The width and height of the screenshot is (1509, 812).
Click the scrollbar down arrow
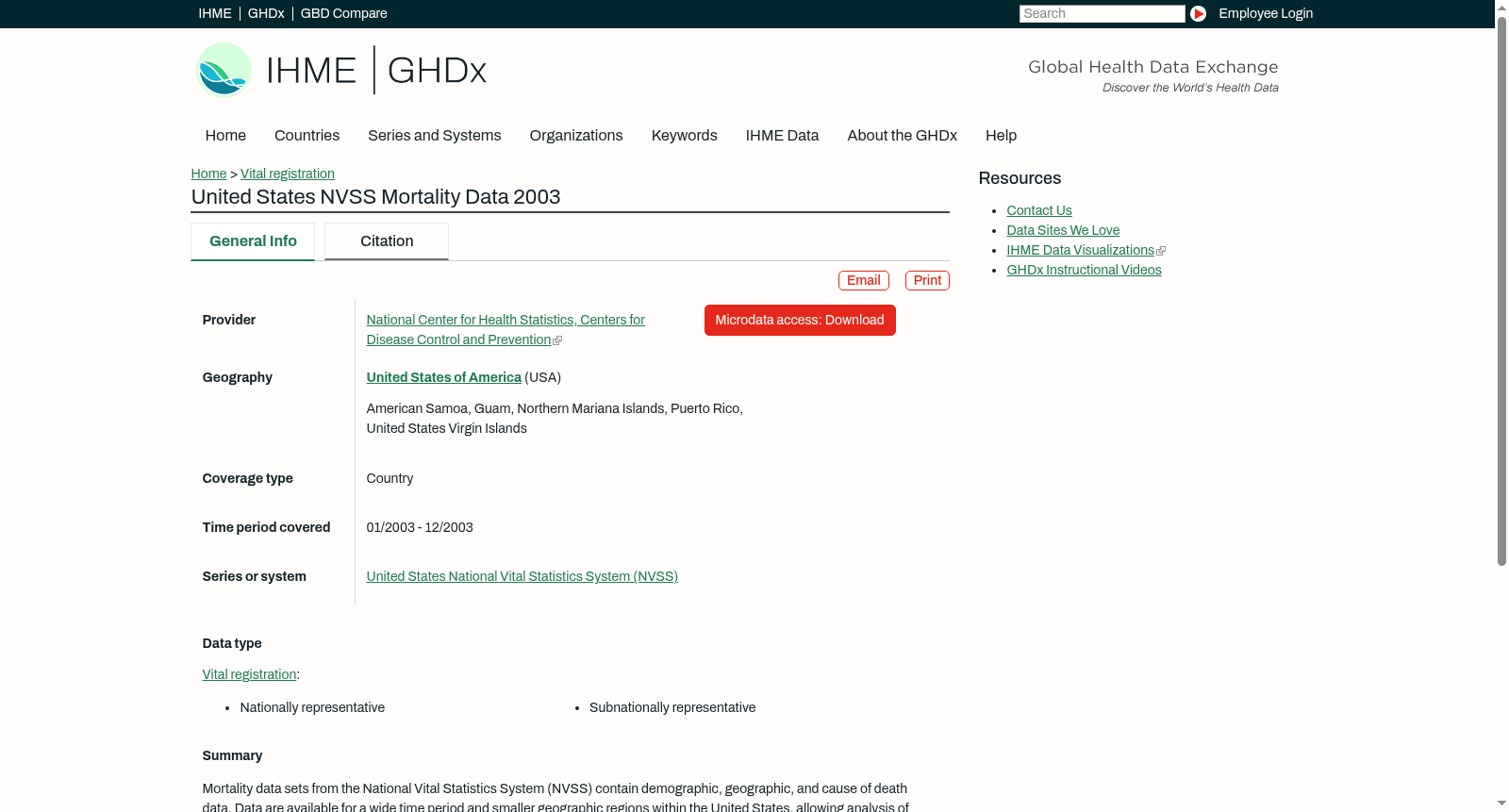click(1501, 804)
